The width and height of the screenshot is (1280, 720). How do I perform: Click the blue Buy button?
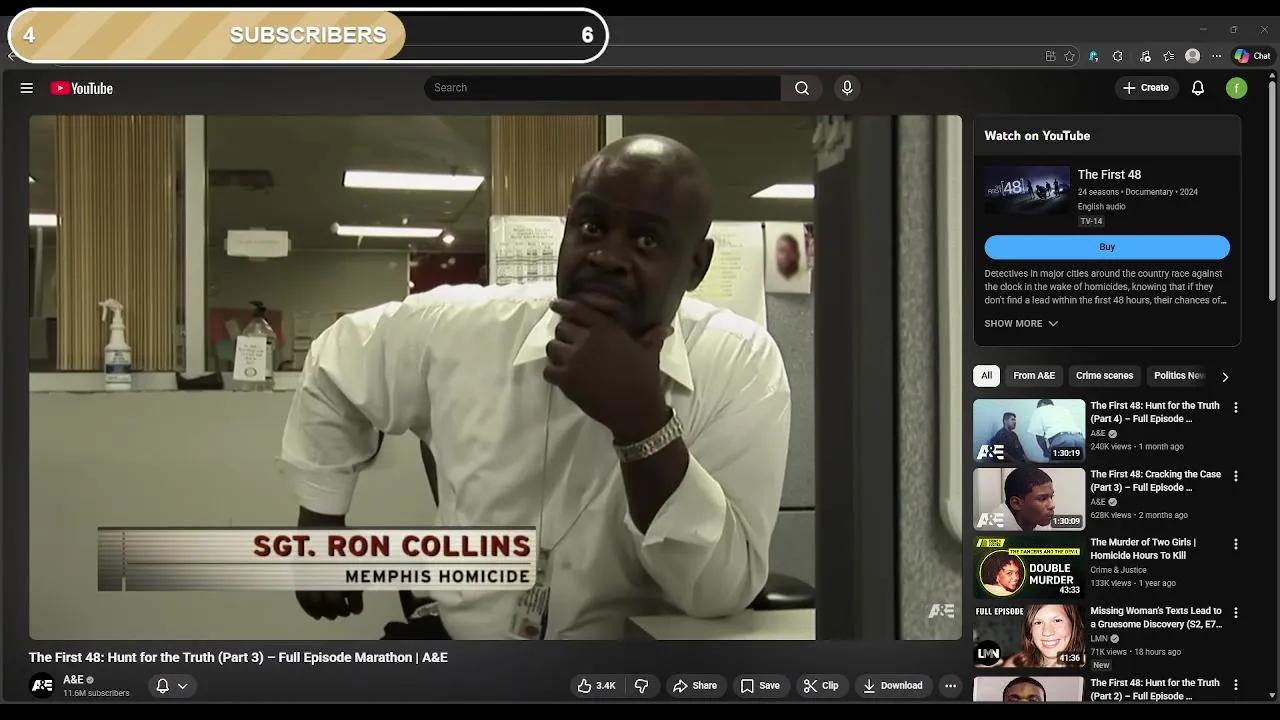pos(1107,247)
